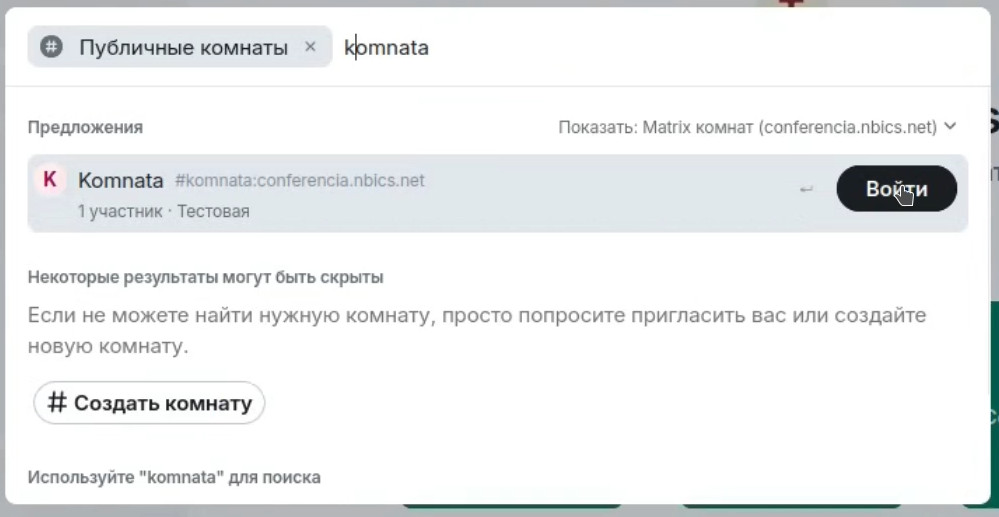Image resolution: width=999 pixels, height=517 pixels.
Task: Join the room with the Войти button
Action: tap(896, 189)
